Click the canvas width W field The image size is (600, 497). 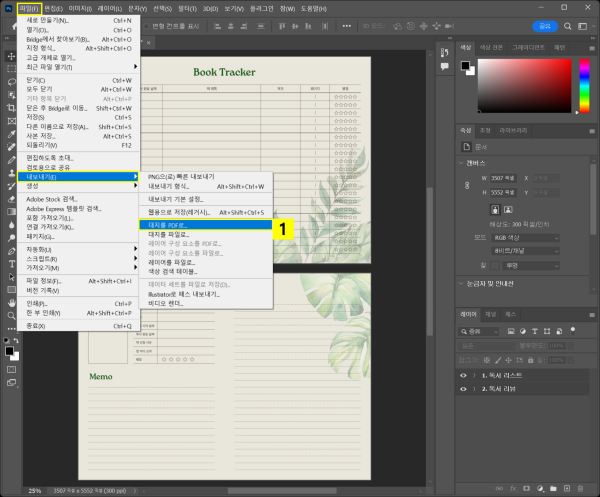pyautogui.click(x=503, y=178)
